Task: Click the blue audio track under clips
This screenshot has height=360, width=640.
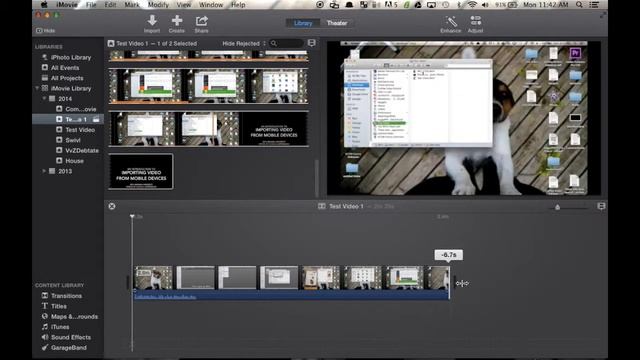Action: pyautogui.click(x=291, y=296)
